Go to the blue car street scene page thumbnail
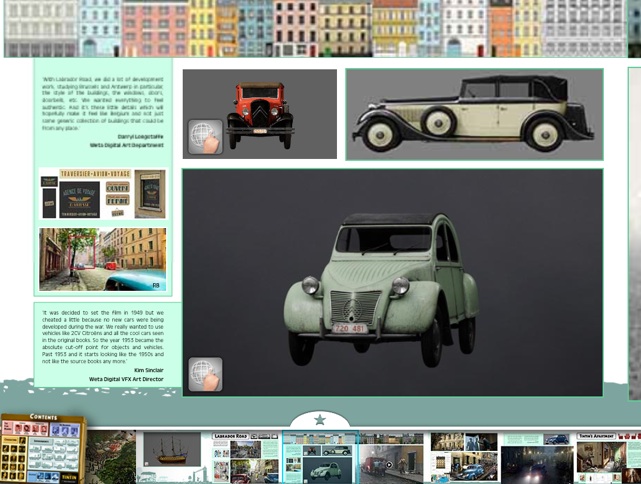Screen dimensions: 641x484 (464, 458)
